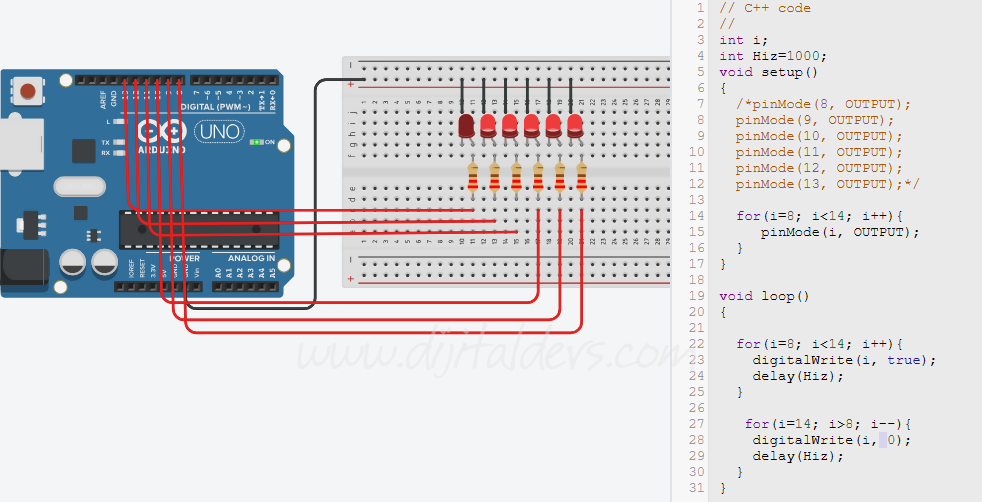Click commented line 'pinMode(10, OUTPUT);'
The width and height of the screenshot is (982, 502).
point(819,136)
